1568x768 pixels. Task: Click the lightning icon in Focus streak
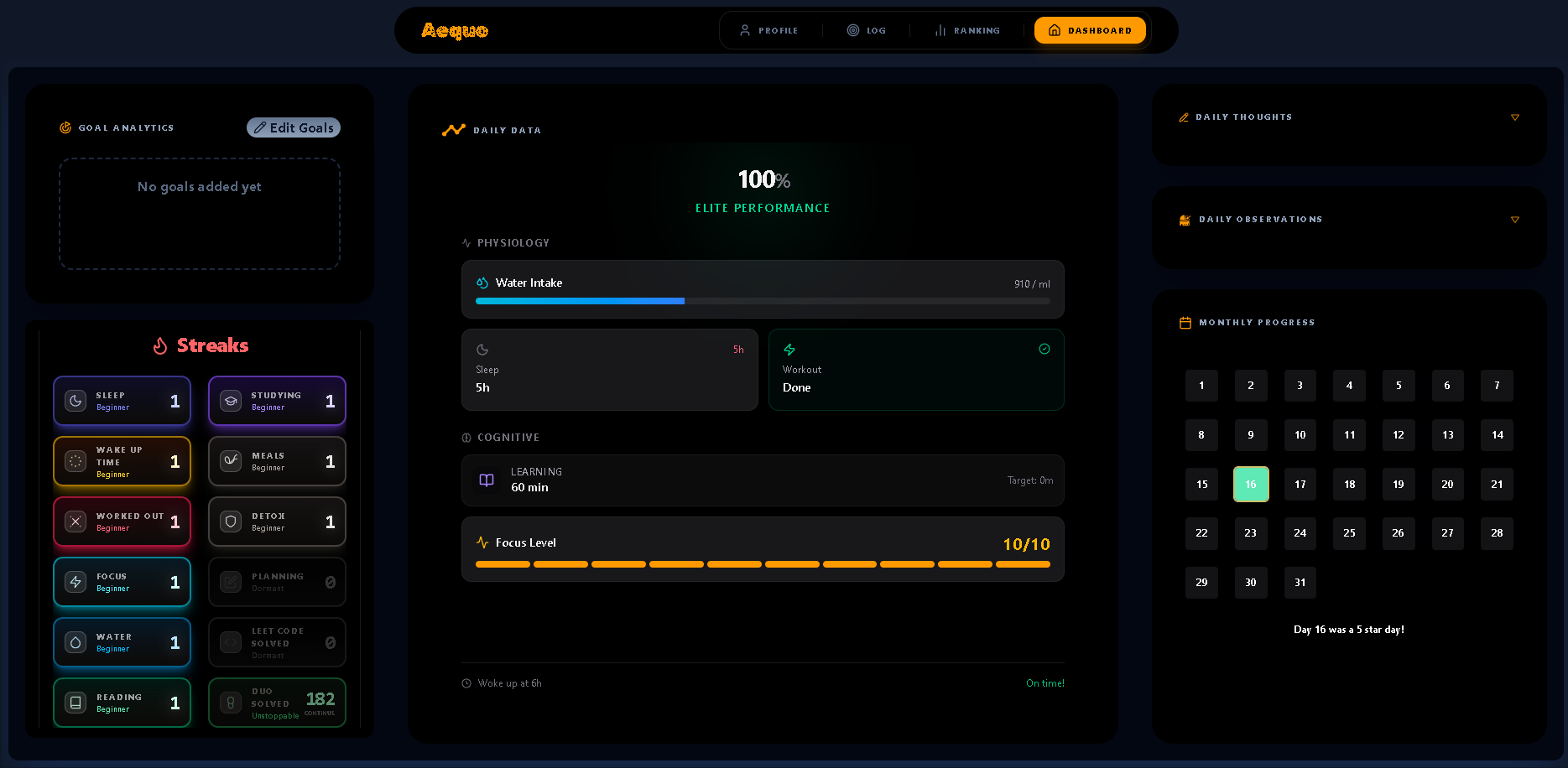point(76,582)
